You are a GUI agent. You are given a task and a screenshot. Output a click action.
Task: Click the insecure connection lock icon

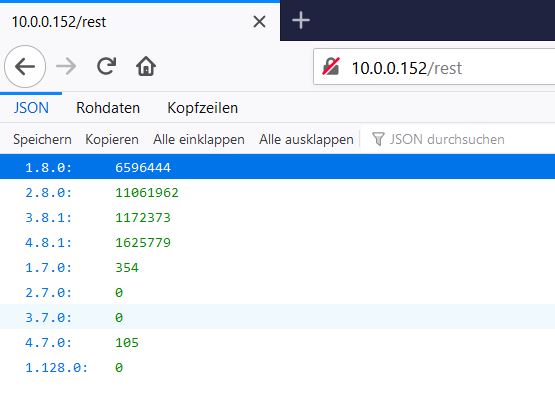click(331, 67)
